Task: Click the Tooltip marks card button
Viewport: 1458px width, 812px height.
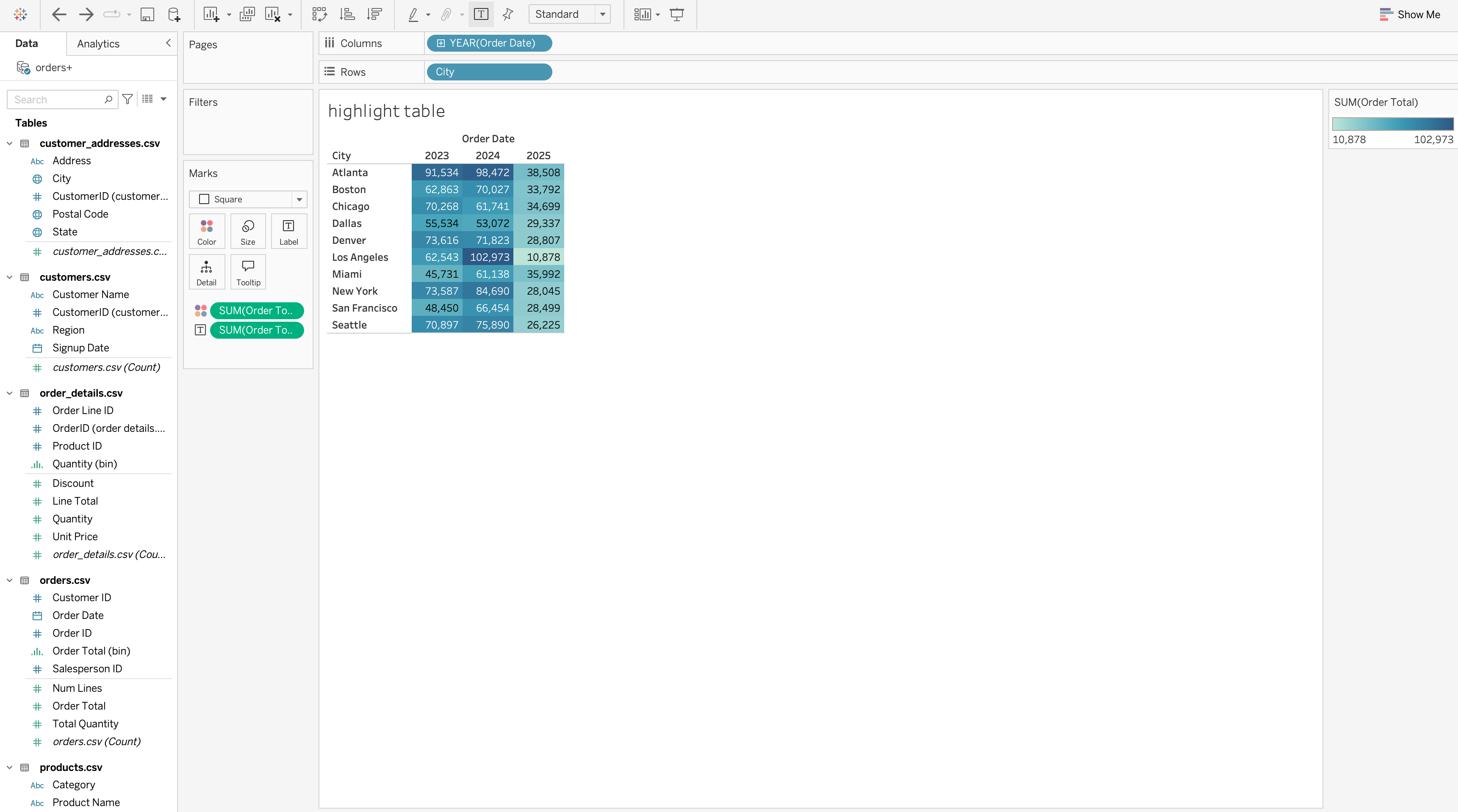Action: click(248, 272)
